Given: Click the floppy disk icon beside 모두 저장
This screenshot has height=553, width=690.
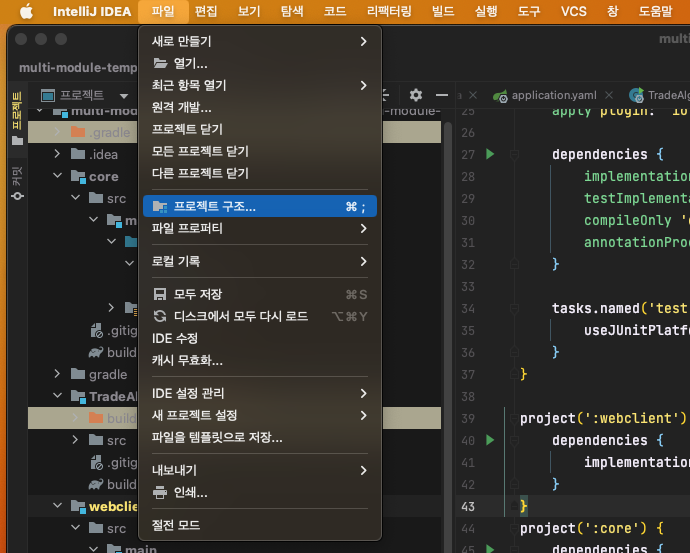Looking at the screenshot, I should click(x=160, y=294).
